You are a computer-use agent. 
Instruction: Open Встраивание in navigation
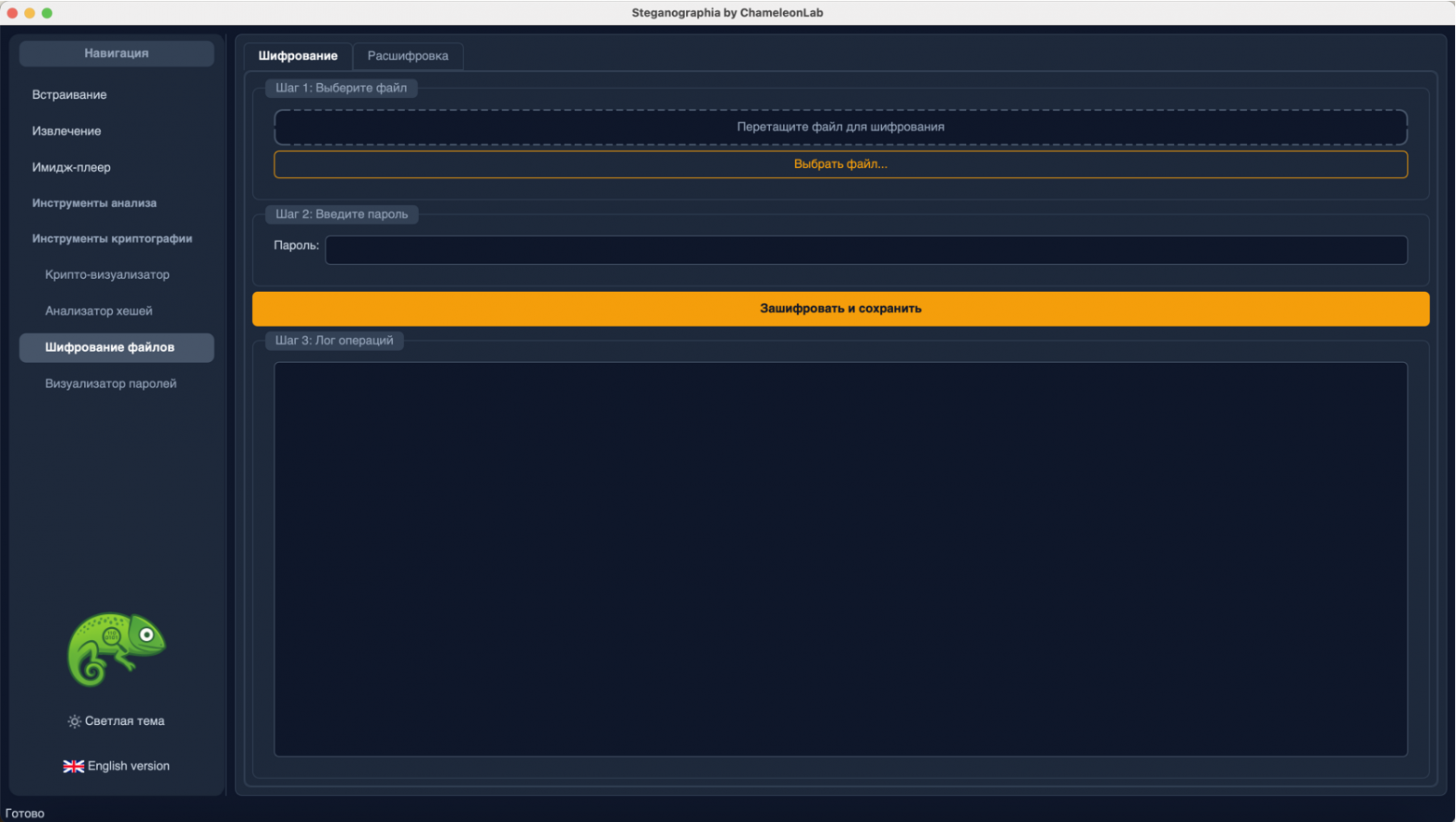click(69, 95)
